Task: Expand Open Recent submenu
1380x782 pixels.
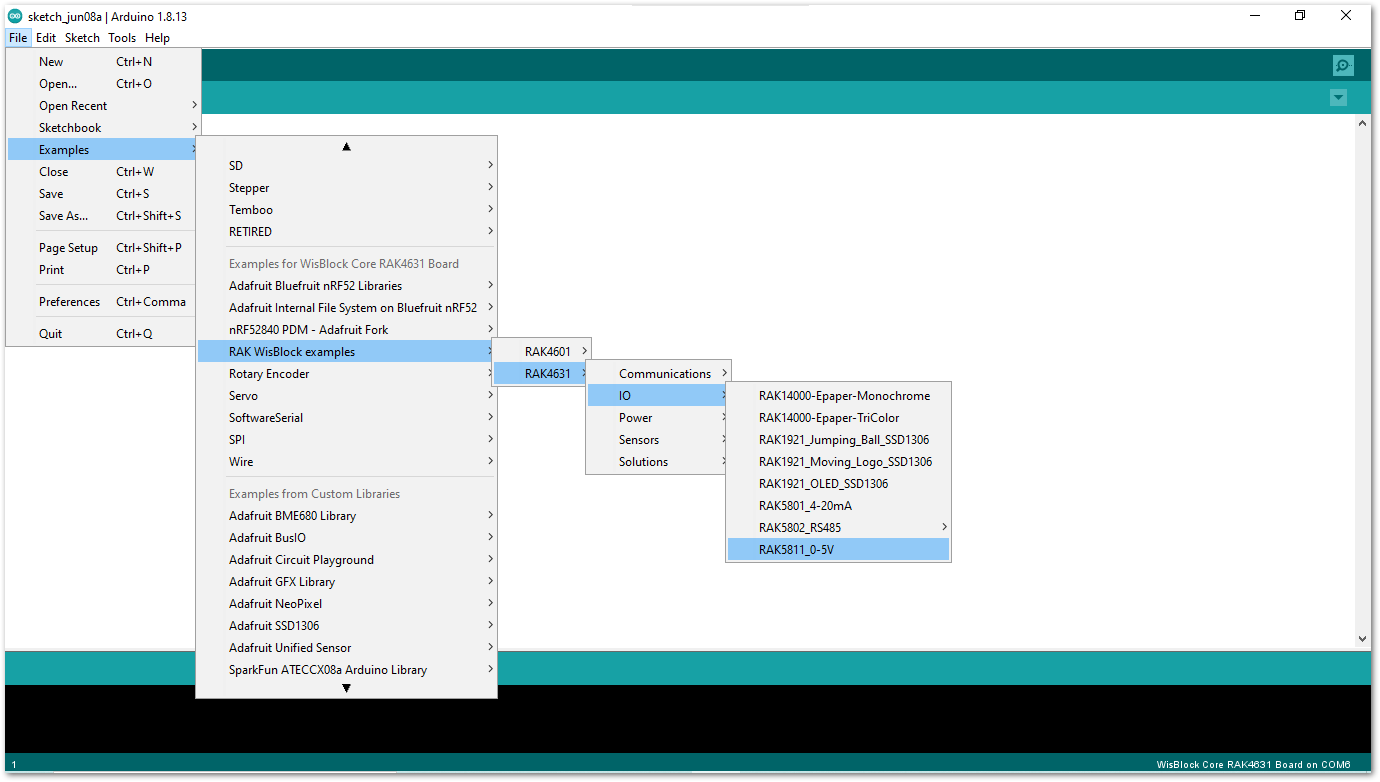Action: [x=104, y=106]
